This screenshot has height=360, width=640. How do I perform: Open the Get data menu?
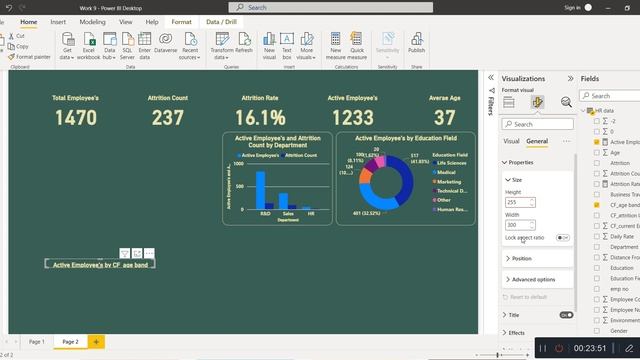click(x=67, y=46)
